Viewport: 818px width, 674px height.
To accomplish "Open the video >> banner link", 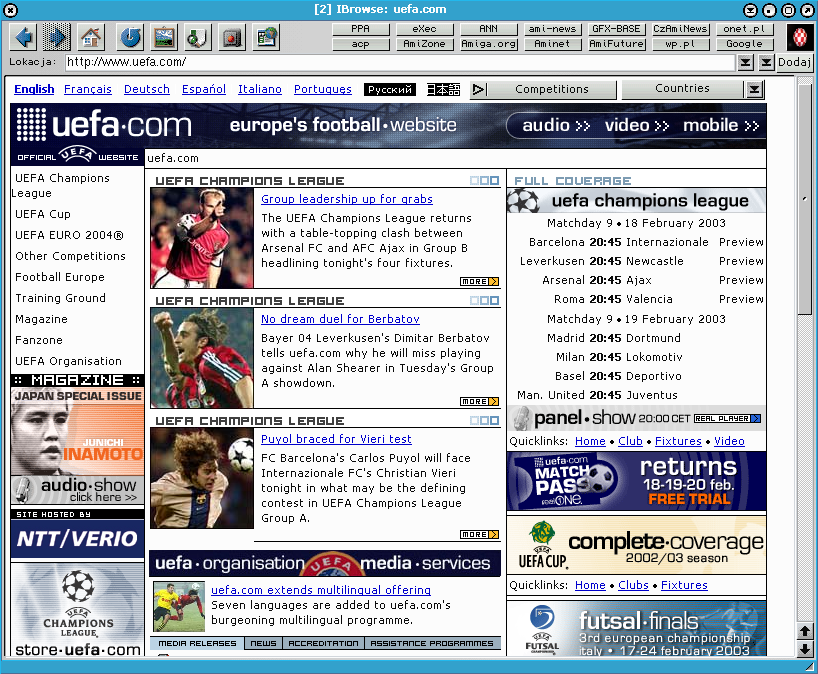I will click(637, 126).
